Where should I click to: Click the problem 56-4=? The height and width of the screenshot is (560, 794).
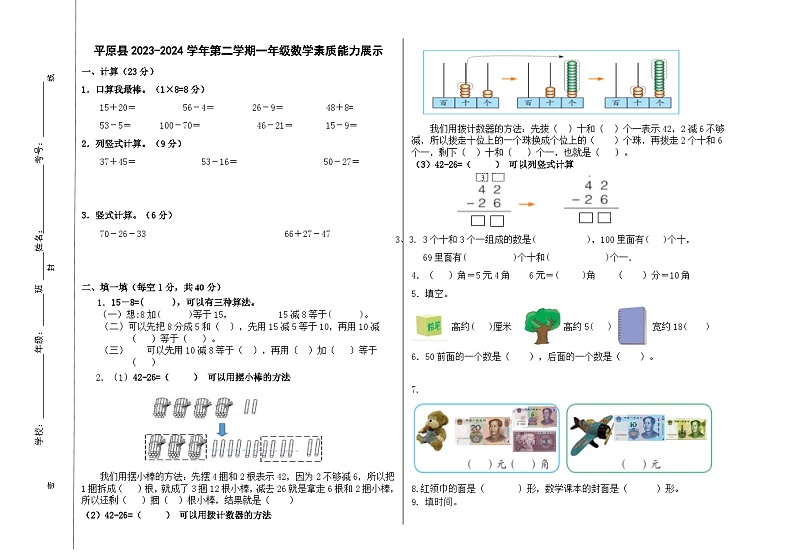click(198, 107)
